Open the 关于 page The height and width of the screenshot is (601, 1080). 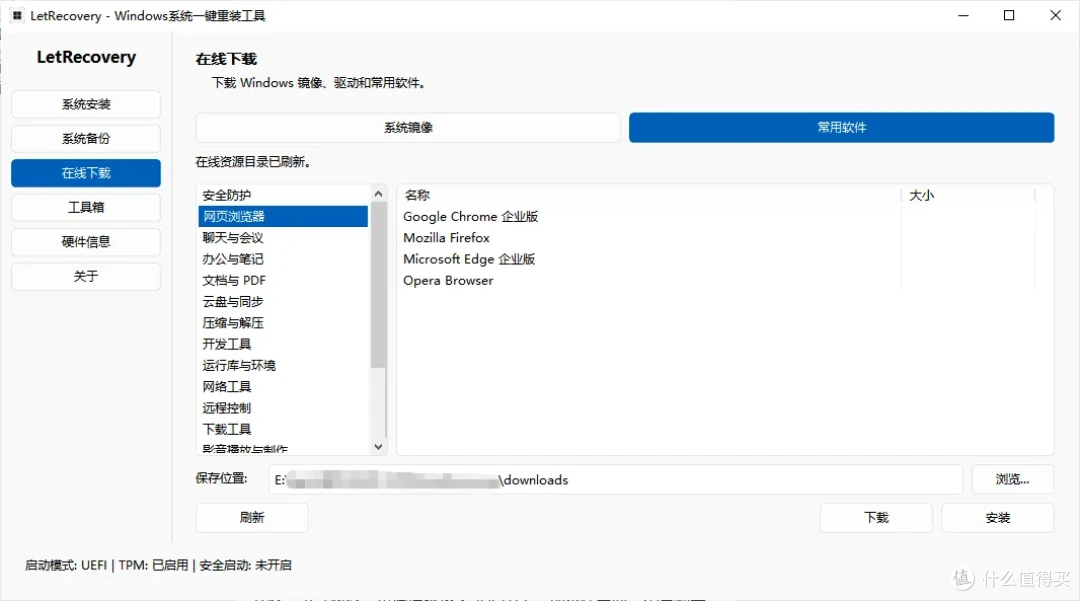86,276
